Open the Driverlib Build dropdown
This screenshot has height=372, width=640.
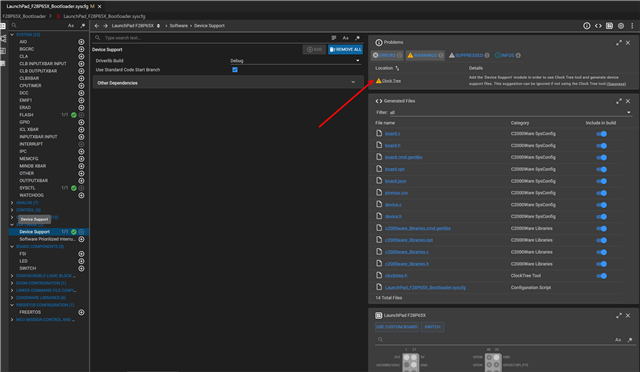295,61
